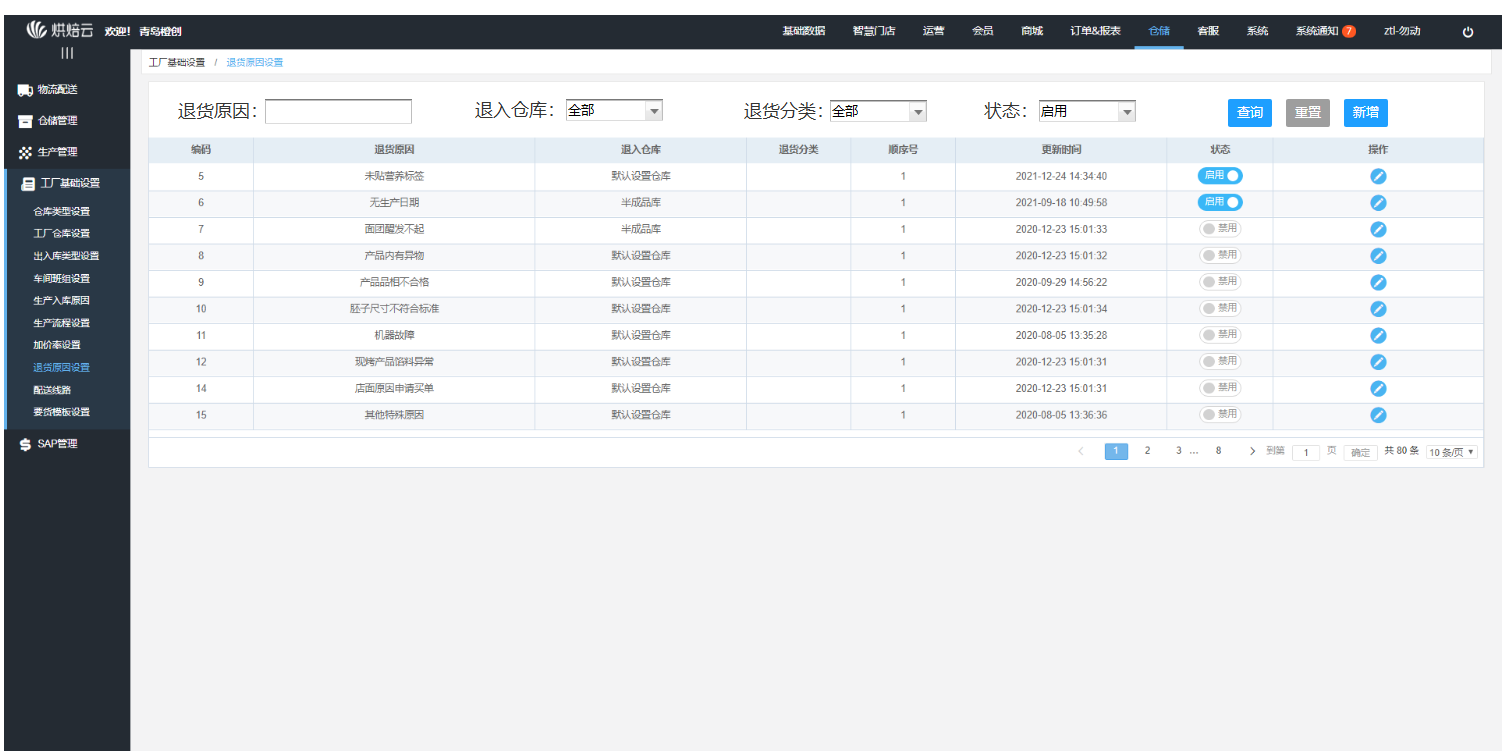1507x754 pixels.
Task: Toggle status switch for 无生产日期
Action: (x=1220, y=202)
